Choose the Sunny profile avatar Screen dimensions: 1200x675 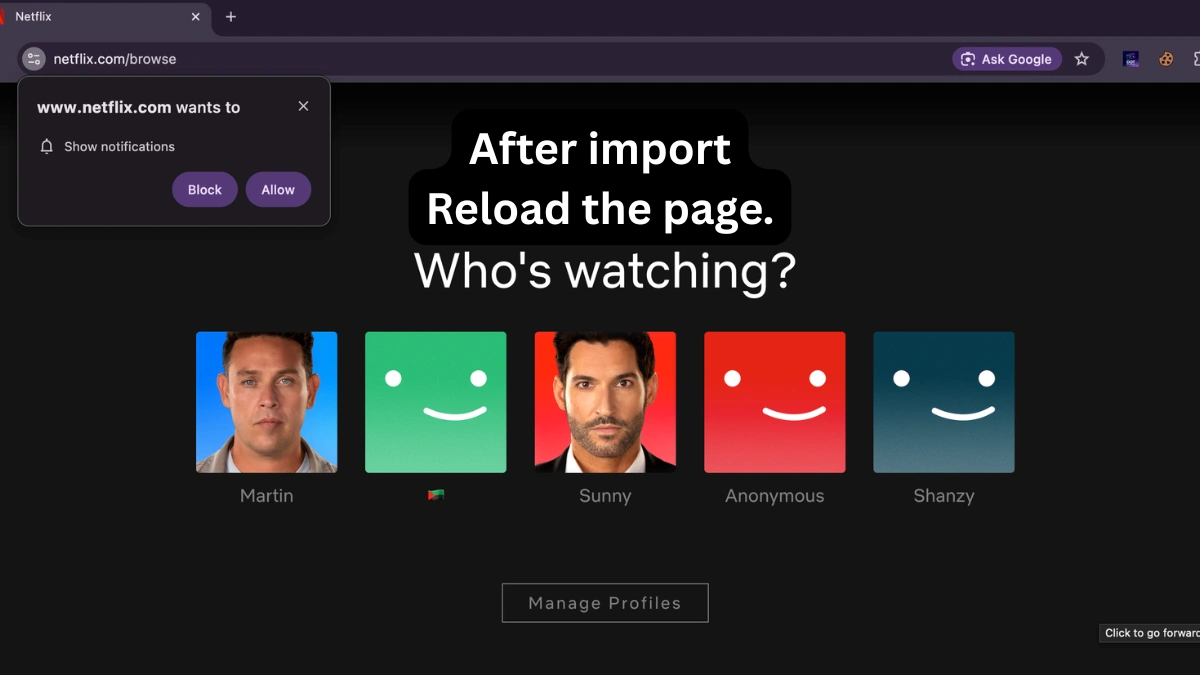(605, 402)
